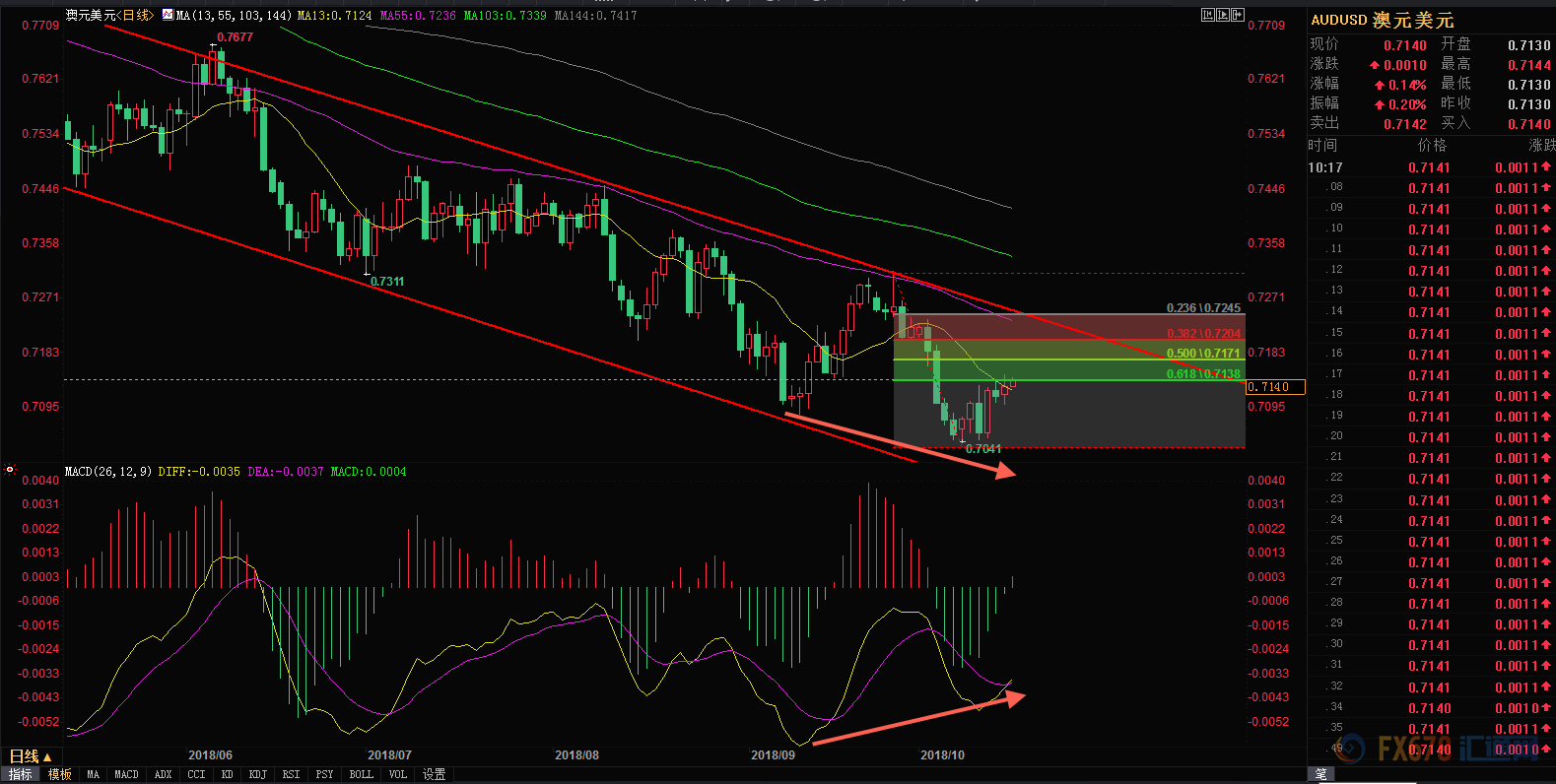Click the MA(13,55,103,144) parameter label

(x=234, y=16)
